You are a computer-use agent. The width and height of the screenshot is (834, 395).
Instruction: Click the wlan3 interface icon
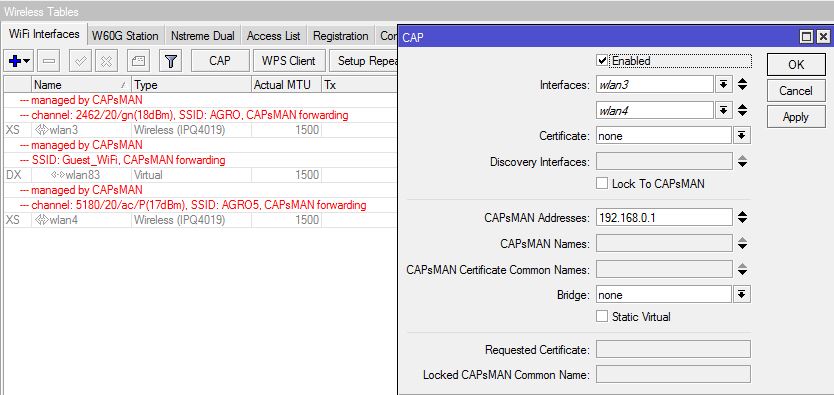[x=41, y=130]
